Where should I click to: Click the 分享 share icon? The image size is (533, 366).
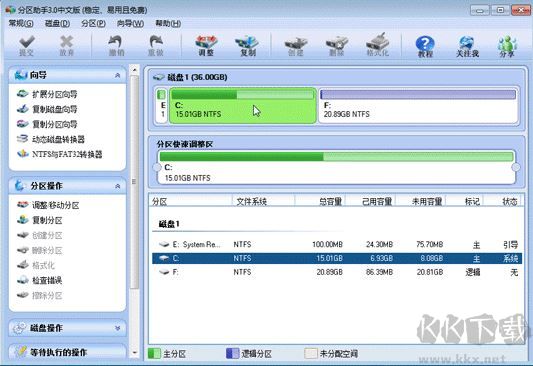[507, 46]
